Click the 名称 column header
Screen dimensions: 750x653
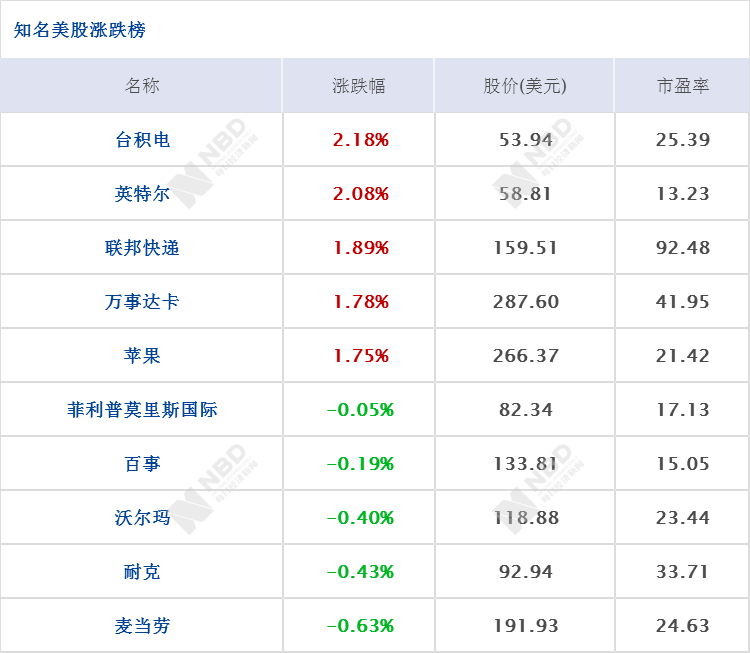tap(142, 86)
